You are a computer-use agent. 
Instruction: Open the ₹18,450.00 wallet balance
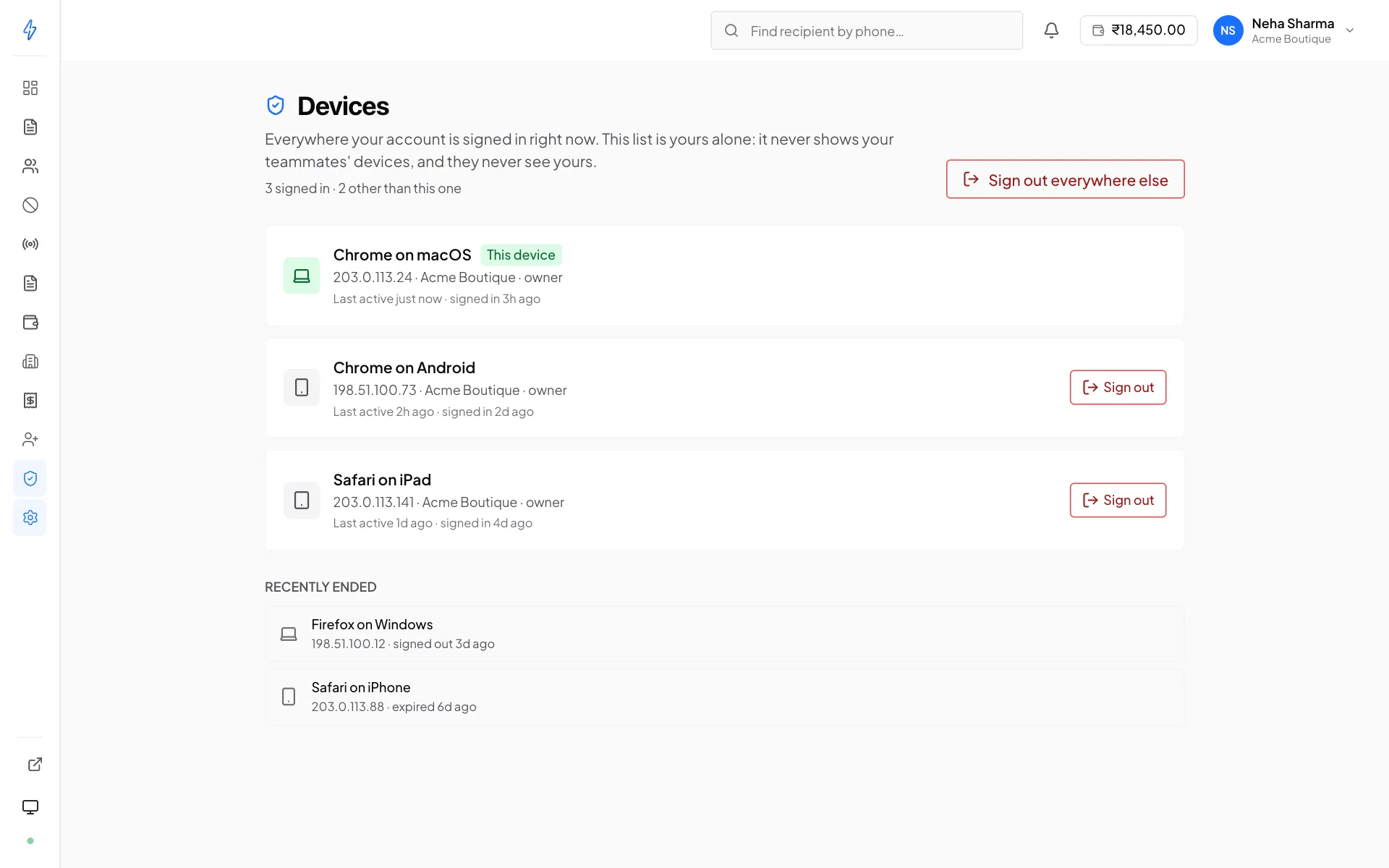[1139, 30]
